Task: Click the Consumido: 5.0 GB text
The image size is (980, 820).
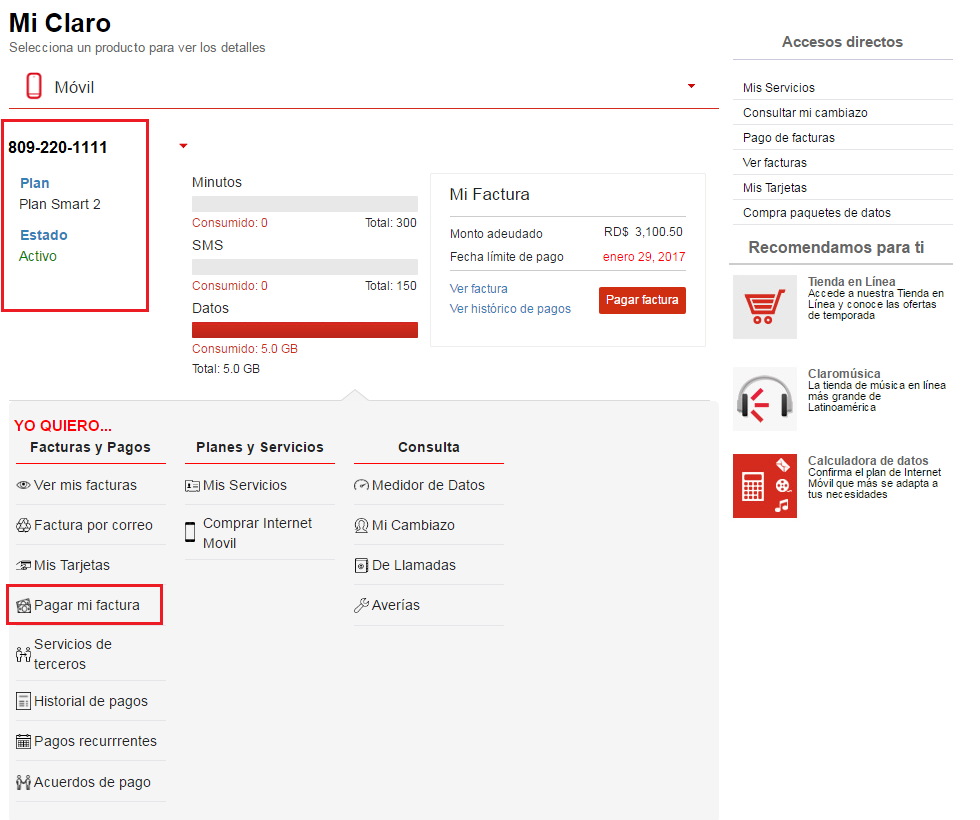Action: click(x=244, y=349)
